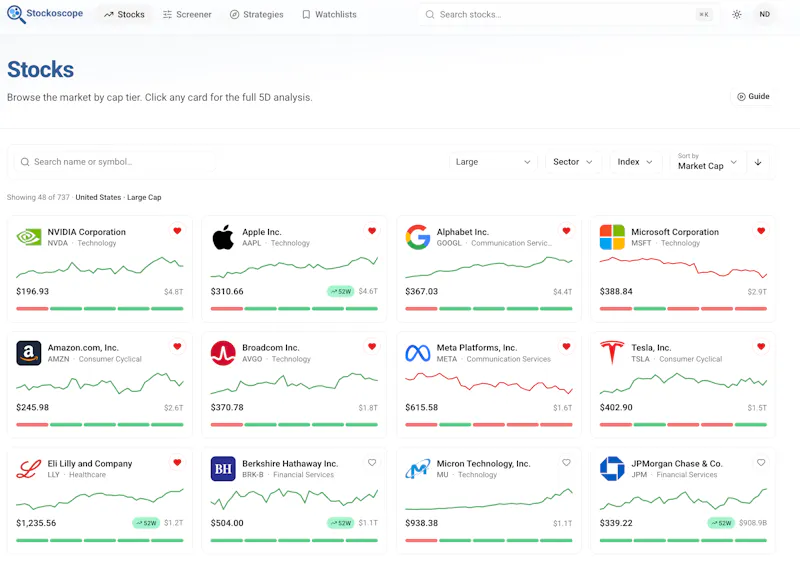Toggle sort direction arrow button
This screenshot has height=563, width=800.
(x=758, y=162)
